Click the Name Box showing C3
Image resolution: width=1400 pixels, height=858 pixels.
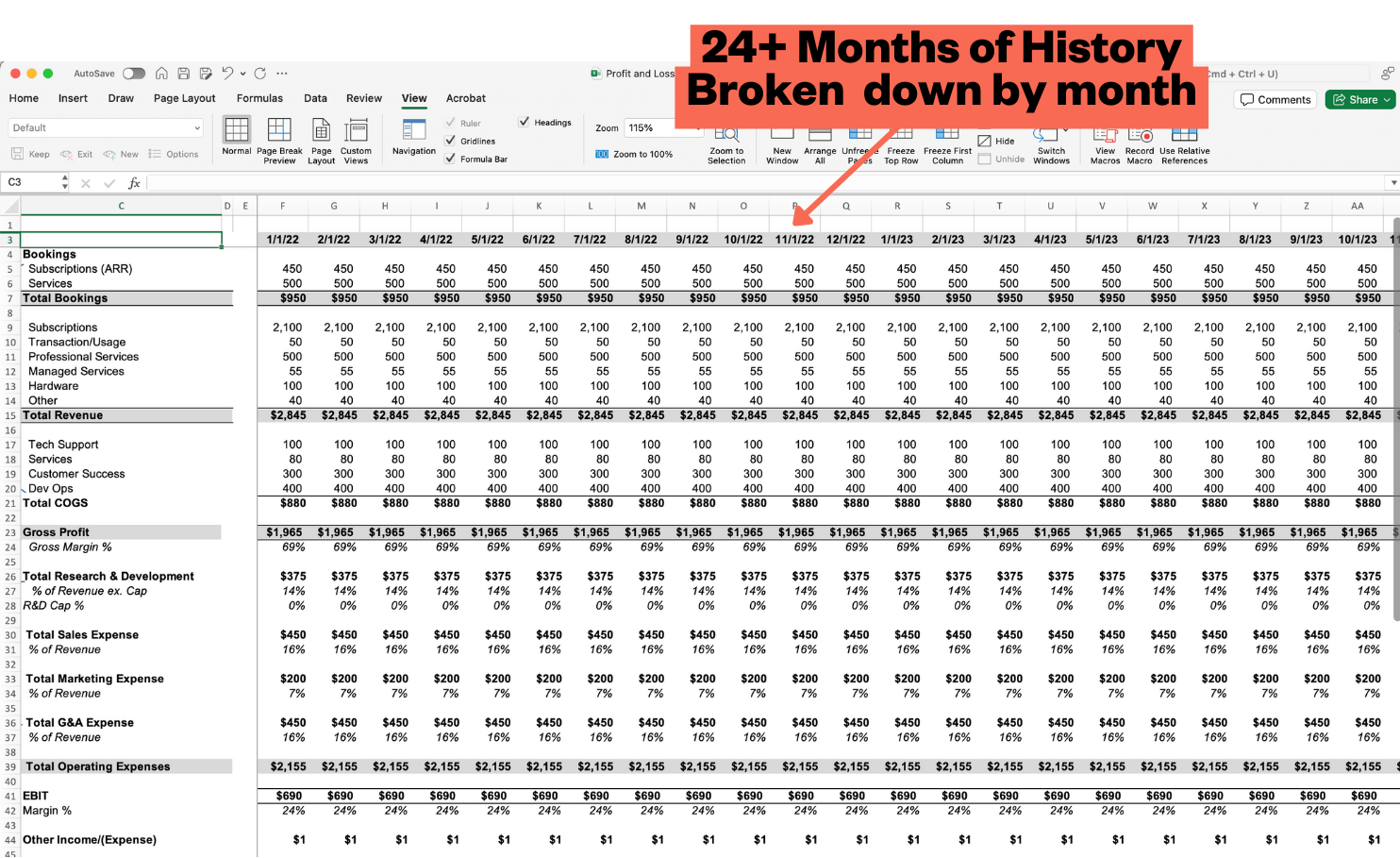(x=32, y=182)
